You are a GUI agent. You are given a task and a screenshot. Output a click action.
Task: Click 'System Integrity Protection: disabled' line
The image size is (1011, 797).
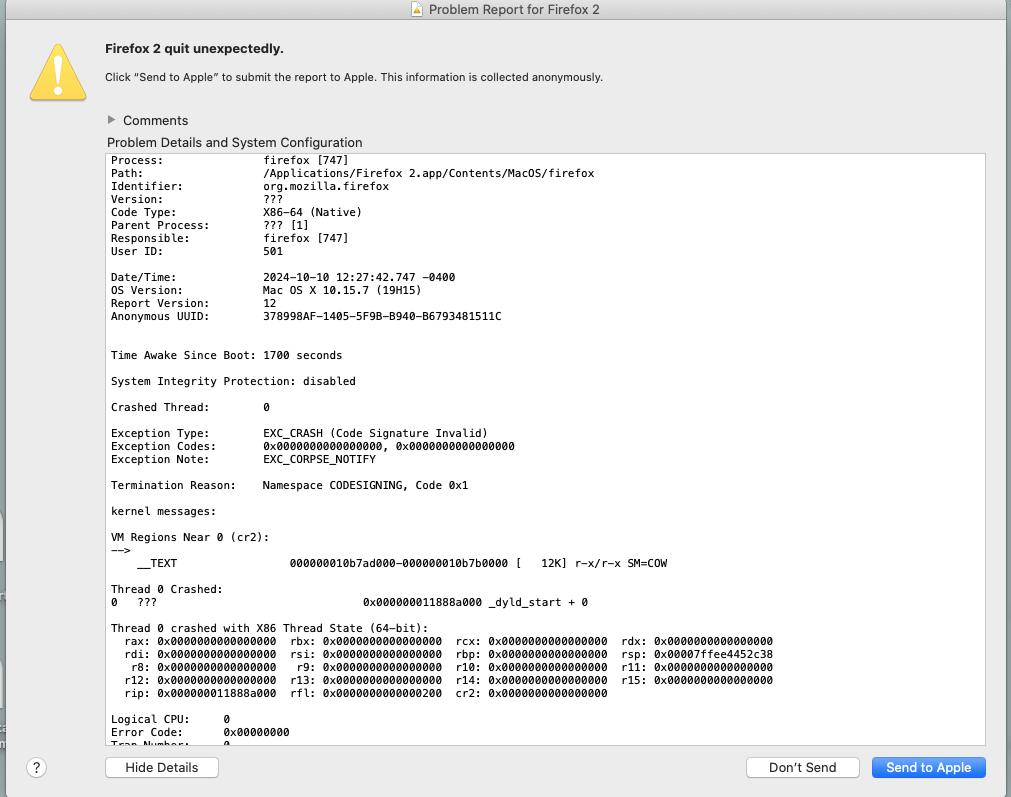(x=233, y=381)
